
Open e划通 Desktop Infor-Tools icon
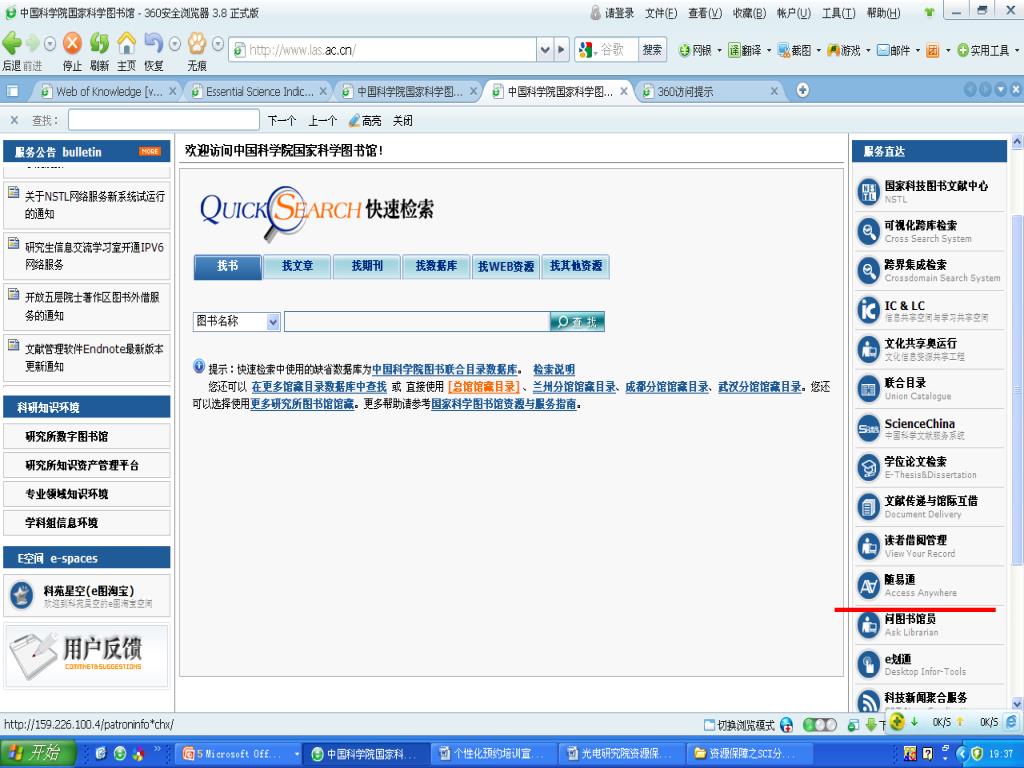869,665
